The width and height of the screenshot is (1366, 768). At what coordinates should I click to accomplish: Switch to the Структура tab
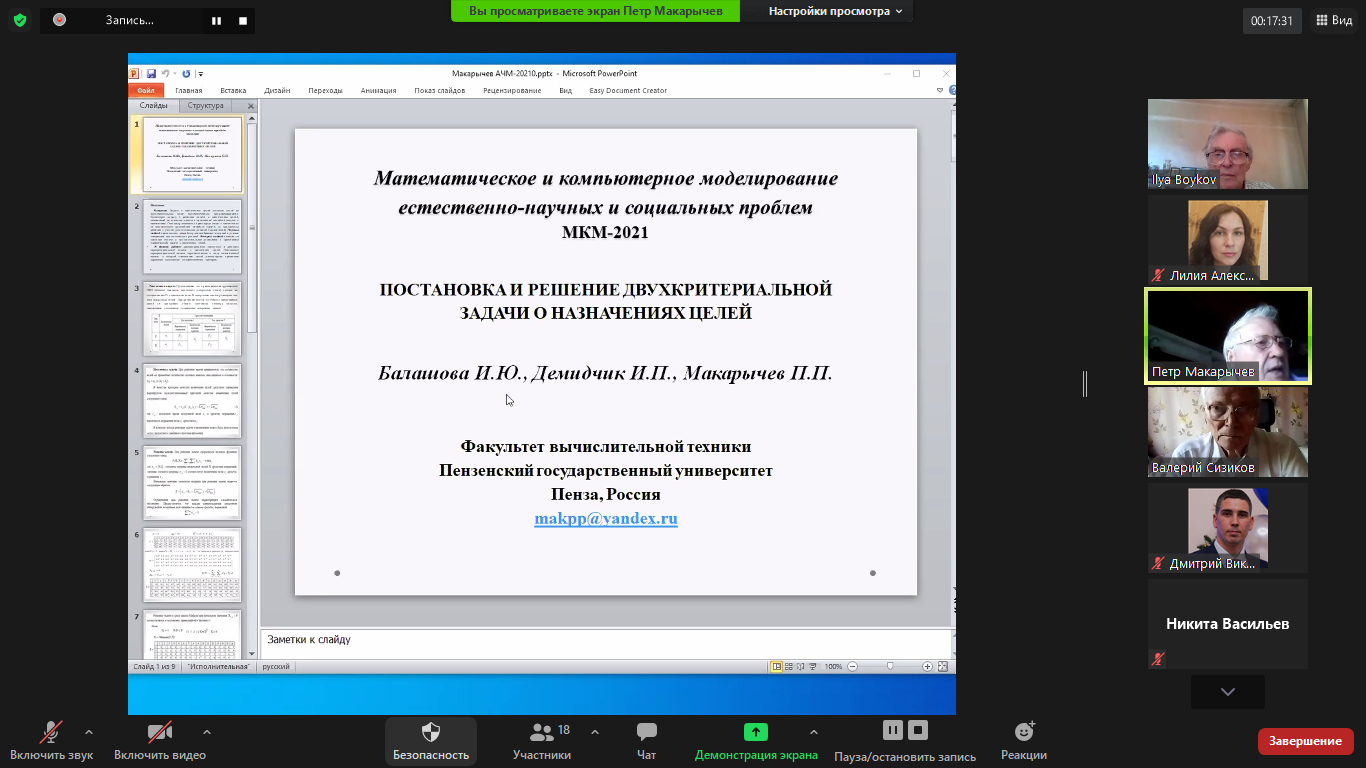pos(206,105)
